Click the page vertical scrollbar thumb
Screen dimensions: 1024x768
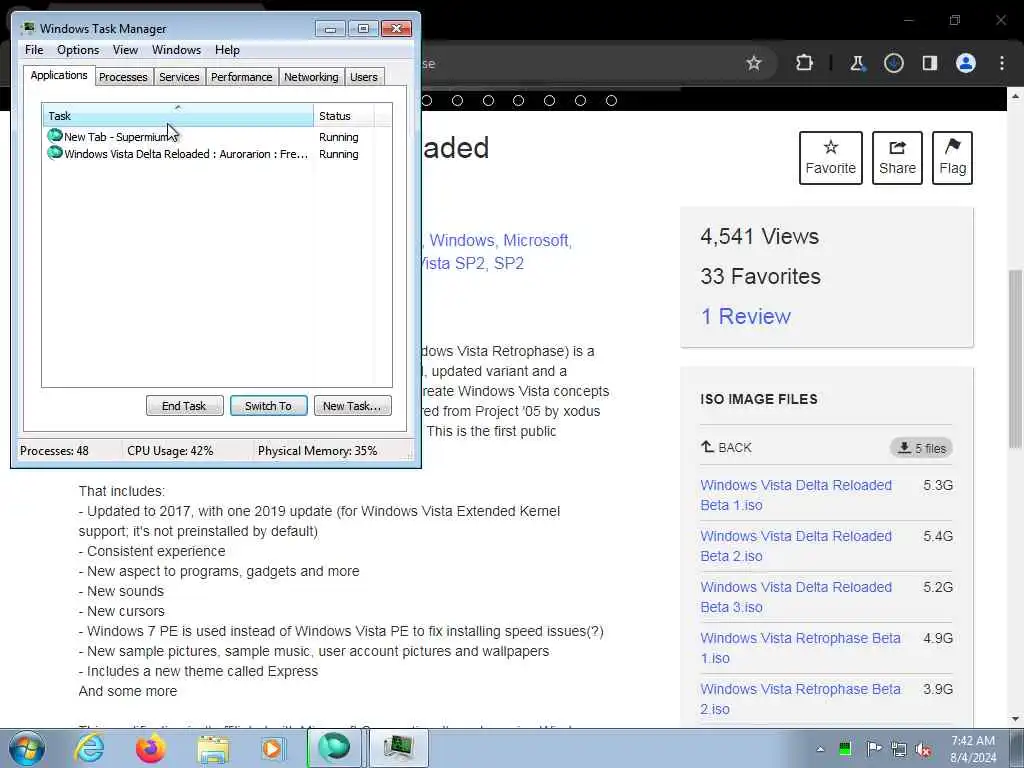(1015, 359)
